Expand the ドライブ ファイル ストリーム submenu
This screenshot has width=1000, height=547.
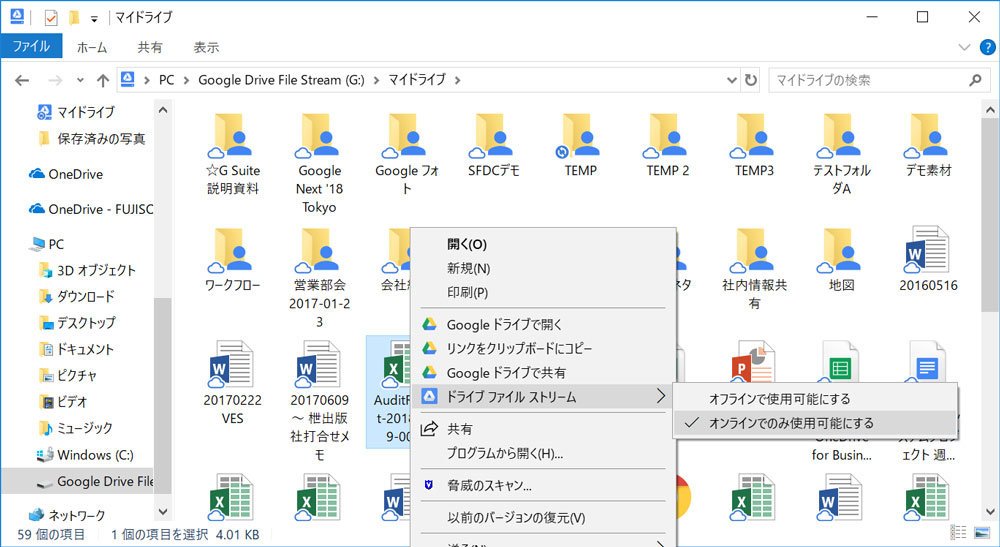pos(543,397)
